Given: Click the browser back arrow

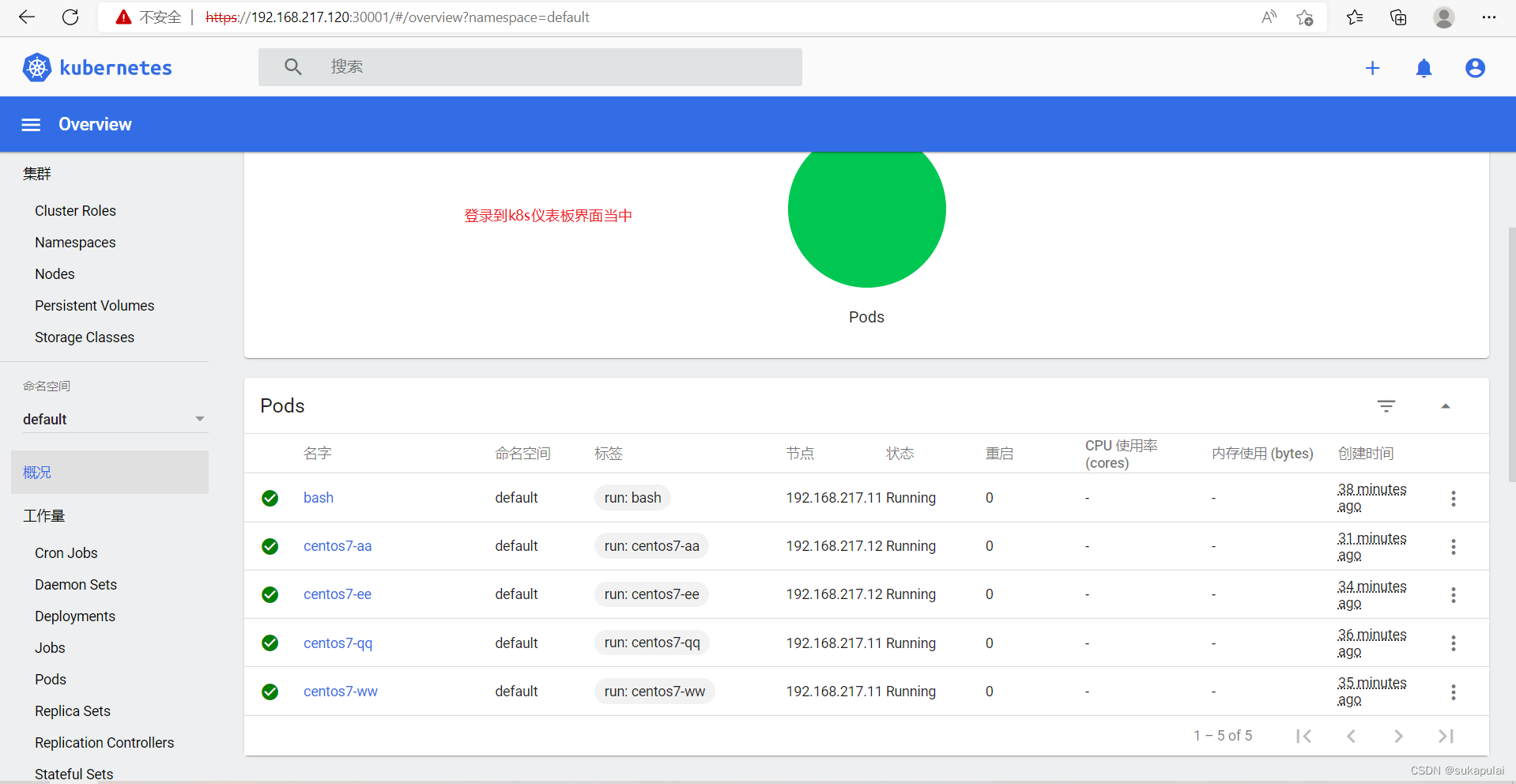Looking at the screenshot, I should coord(27,17).
